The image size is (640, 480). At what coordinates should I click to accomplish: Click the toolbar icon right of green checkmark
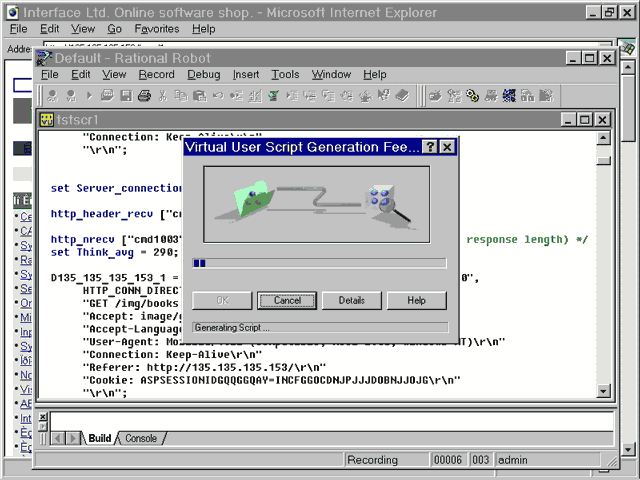coord(292,96)
